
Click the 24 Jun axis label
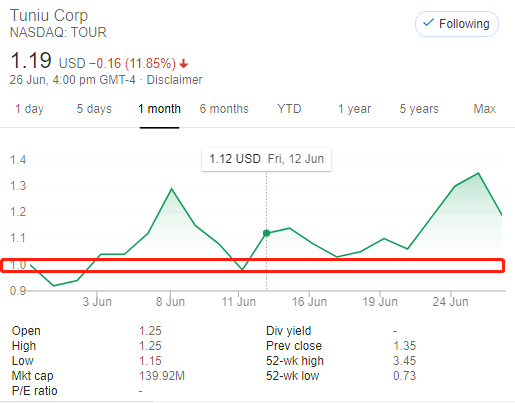coord(450,302)
